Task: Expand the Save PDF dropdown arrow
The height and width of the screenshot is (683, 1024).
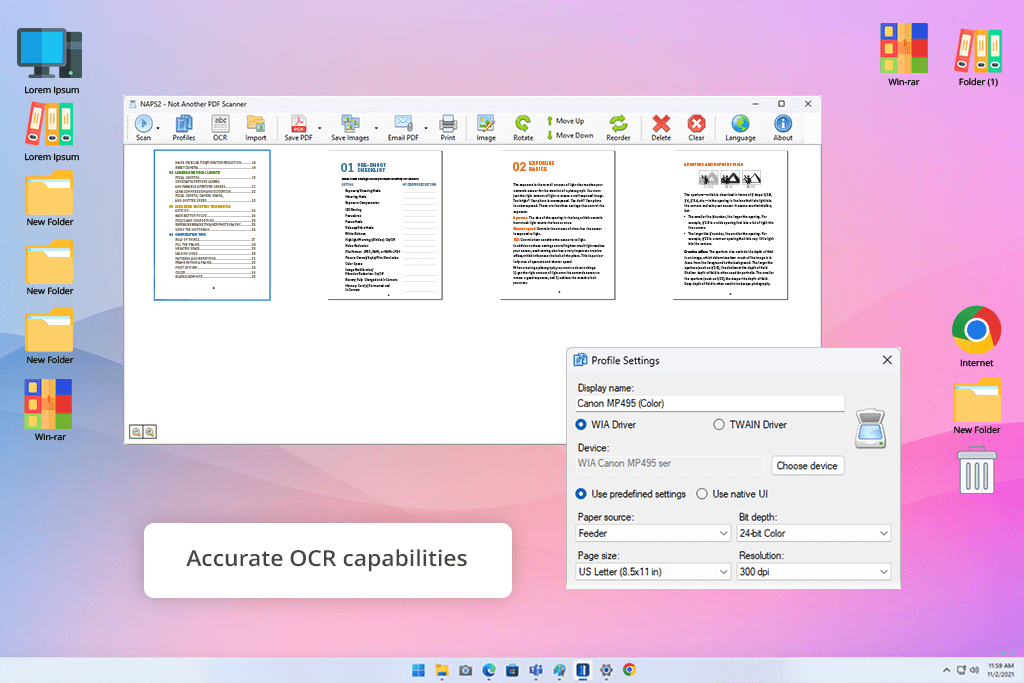Action: point(319,128)
